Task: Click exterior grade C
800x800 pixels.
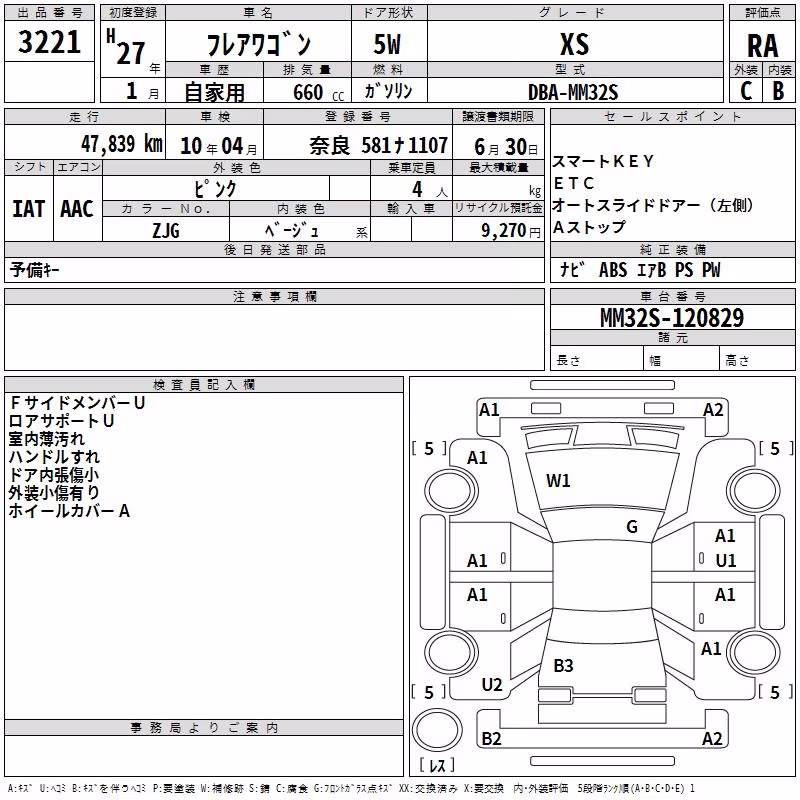Action: (746, 91)
